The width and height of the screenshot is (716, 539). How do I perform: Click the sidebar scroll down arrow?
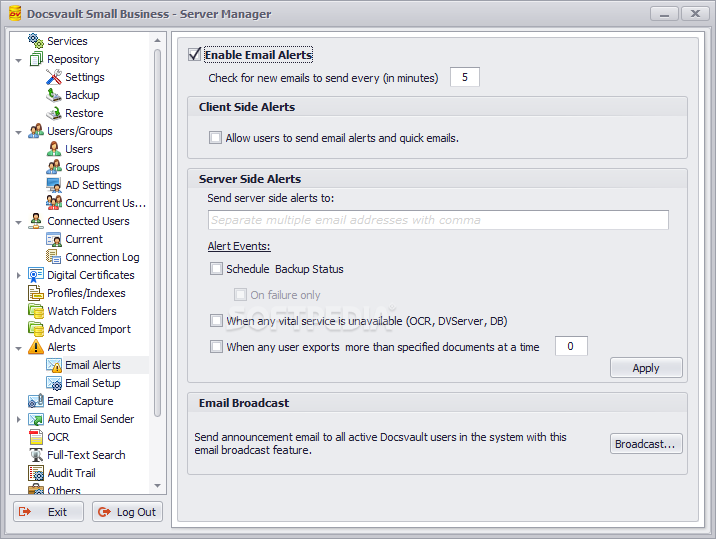(x=158, y=486)
